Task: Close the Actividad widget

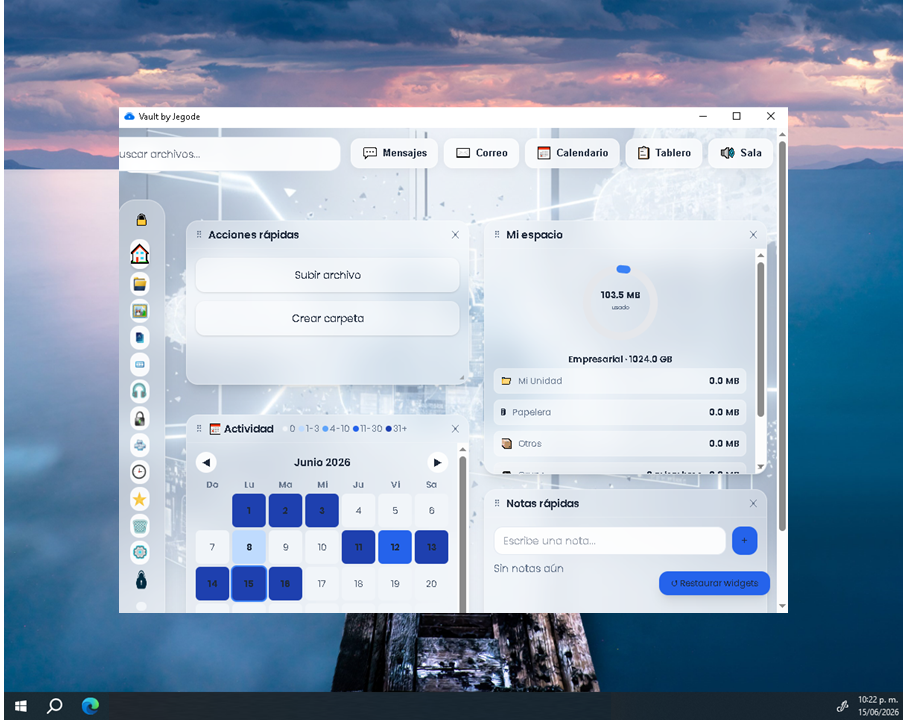Action: pyautogui.click(x=455, y=429)
